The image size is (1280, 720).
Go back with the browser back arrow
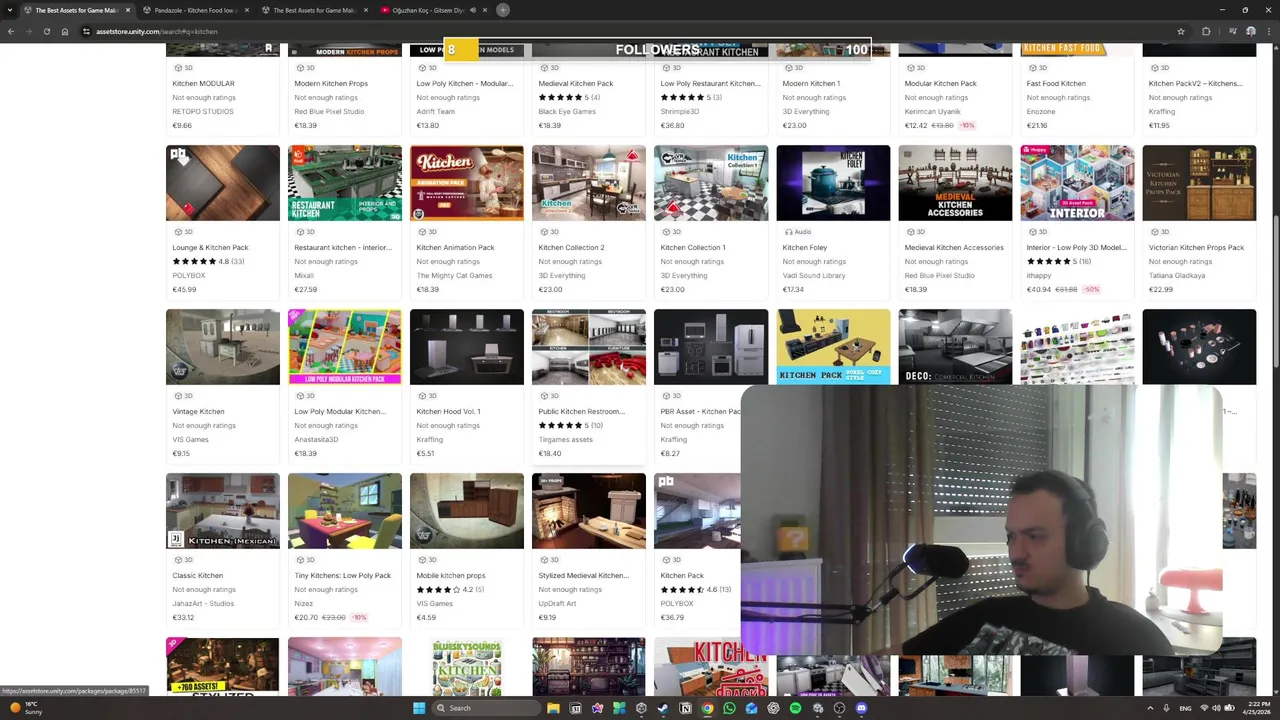tap(11, 31)
